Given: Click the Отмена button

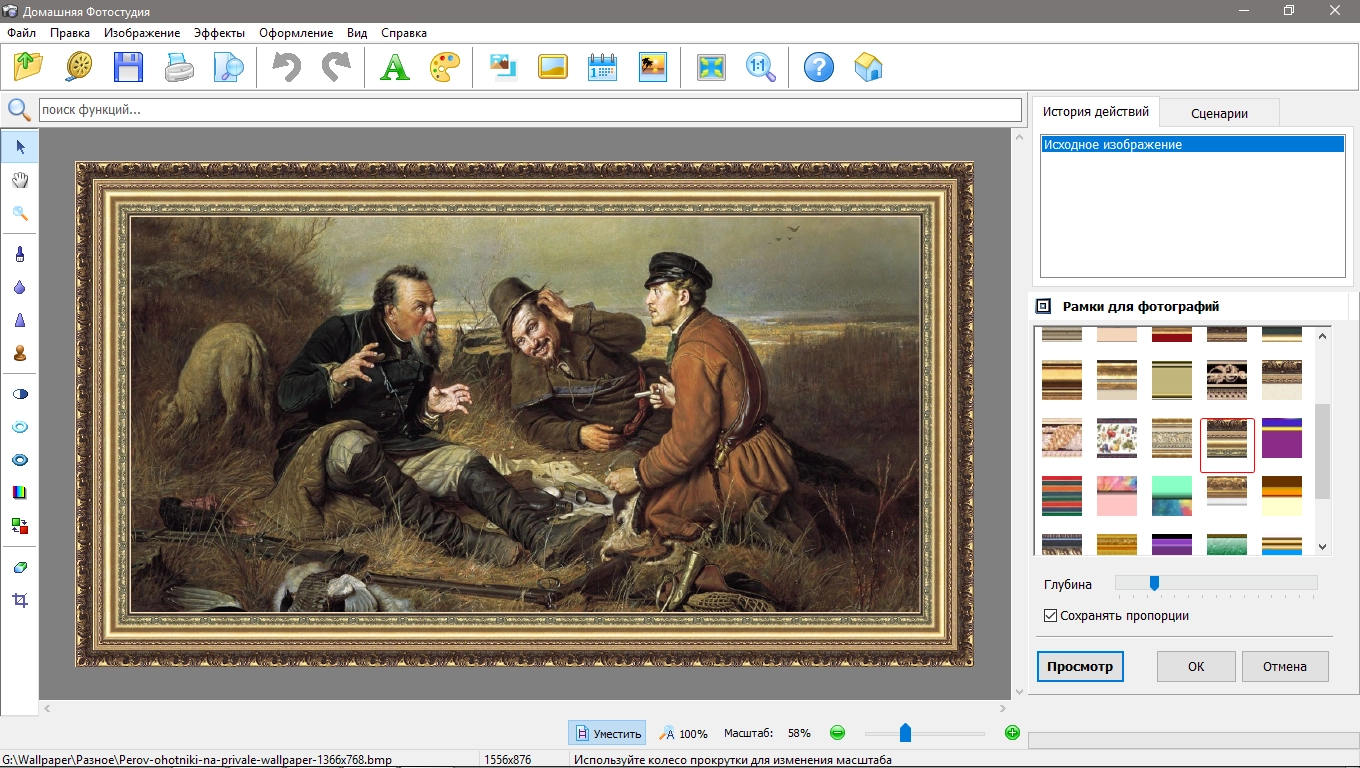Looking at the screenshot, I should coord(1285,666).
